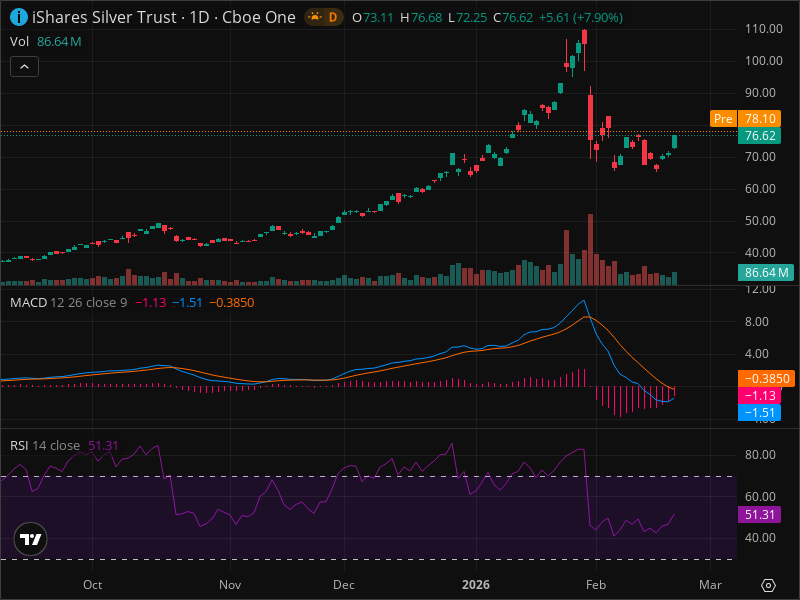Select the RSI 14 close legend
Image resolution: width=800 pixels, height=600 pixels.
tap(45, 445)
